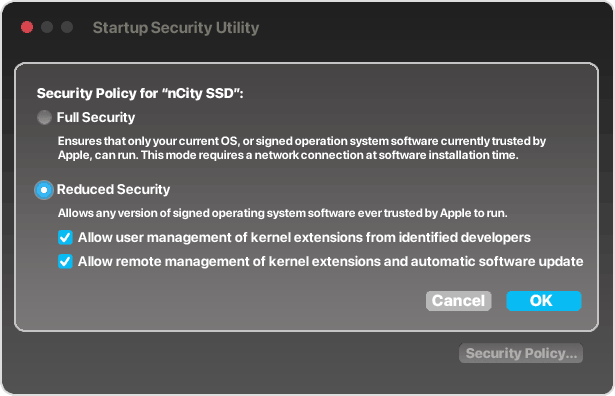Screen dimensions: 615x396
Task: Confirm the policy with OK
Action: click(x=544, y=301)
